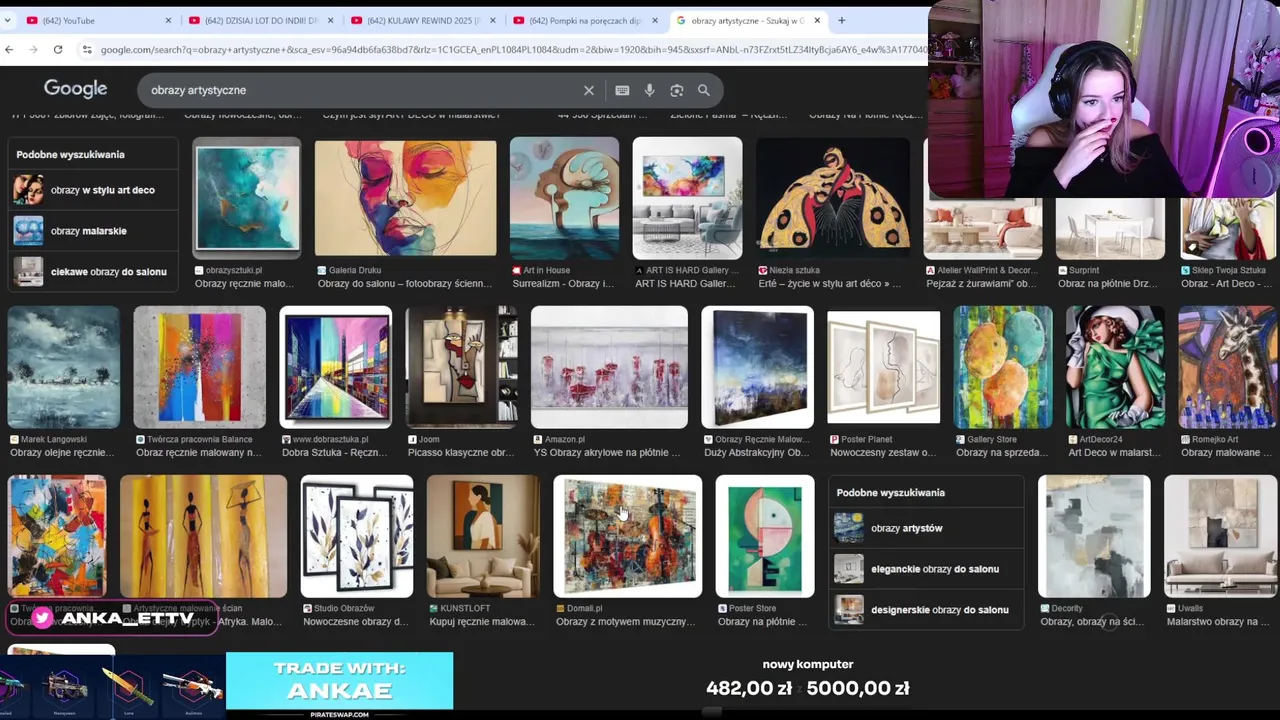Open the Afryka tryptyk yellow figures image
Viewport: 1280px width, 720px height.
[203, 536]
